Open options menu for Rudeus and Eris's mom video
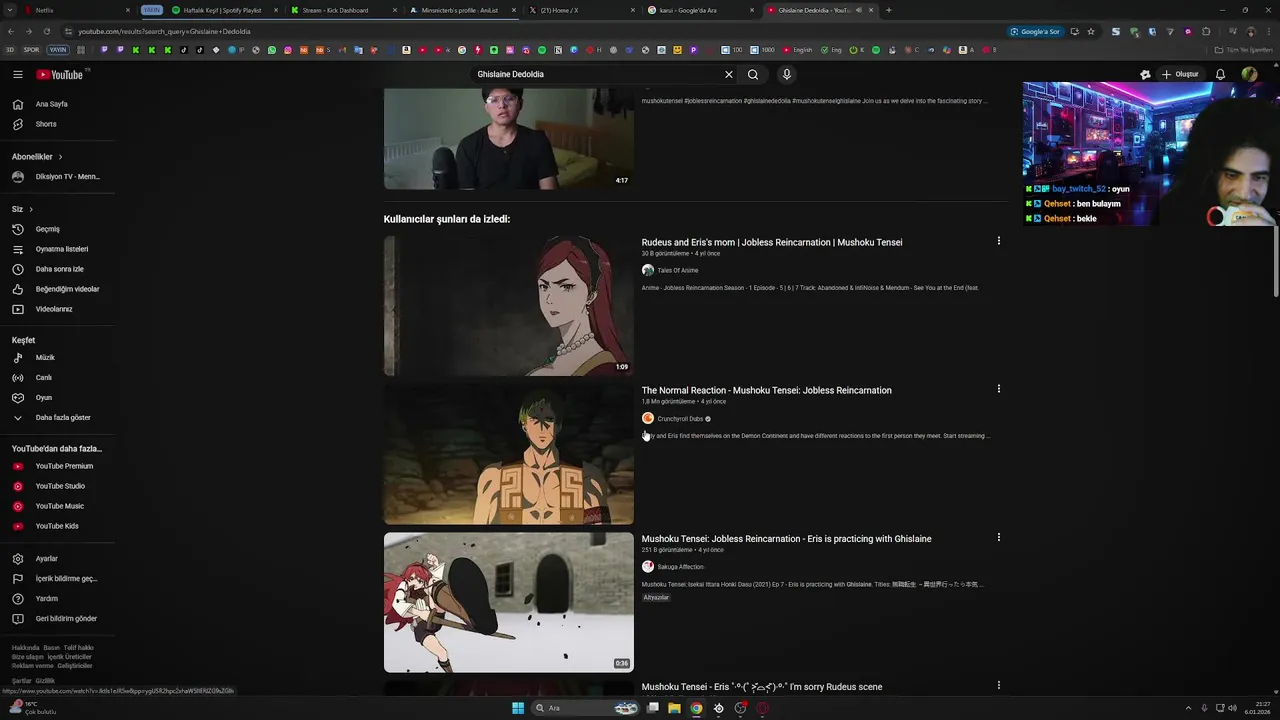Screen dimensions: 1280x720 [x=998, y=241]
